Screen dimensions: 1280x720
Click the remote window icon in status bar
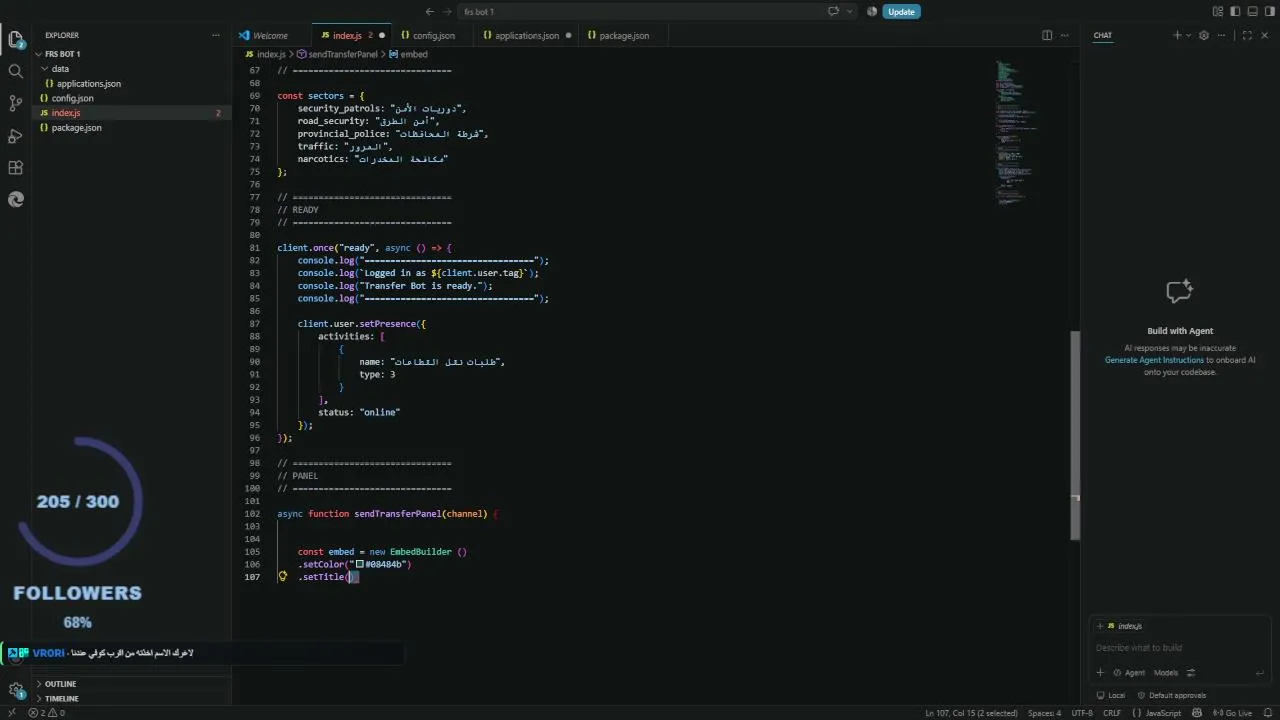pos(11,713)
